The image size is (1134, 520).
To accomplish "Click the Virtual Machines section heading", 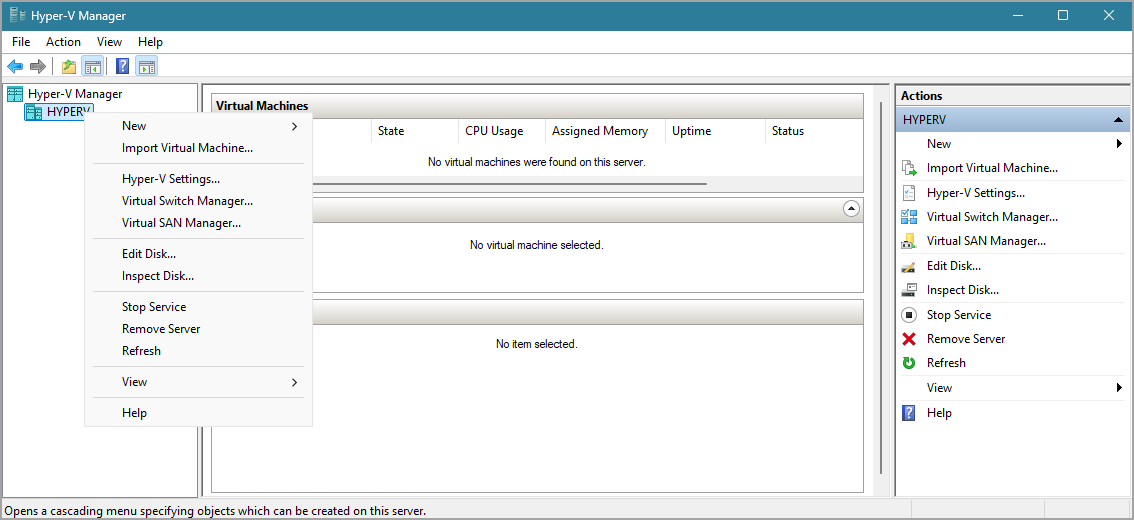I will 262,106.
